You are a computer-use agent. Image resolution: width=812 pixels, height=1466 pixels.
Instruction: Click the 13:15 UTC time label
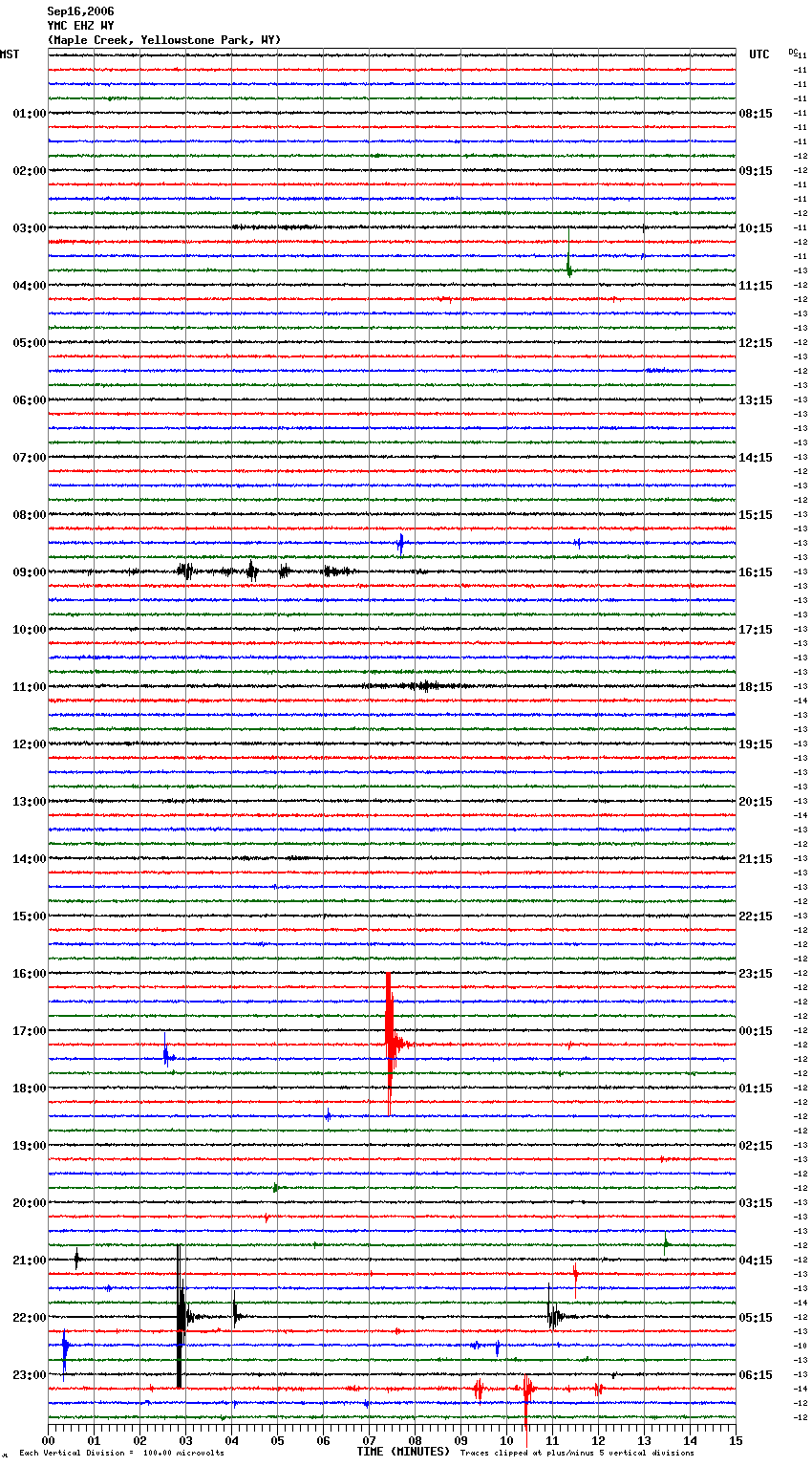pyautogui.click(x=756, y=400)
